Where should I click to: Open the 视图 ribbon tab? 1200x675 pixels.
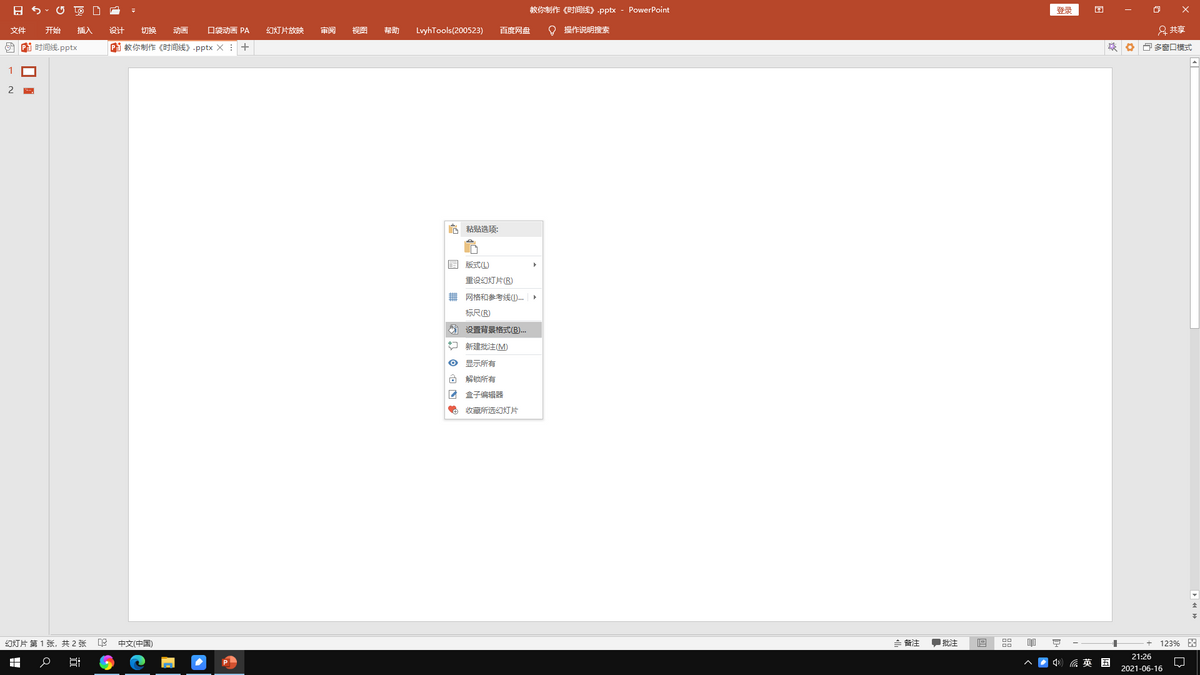pyautogui.click(x=360, y=30)
